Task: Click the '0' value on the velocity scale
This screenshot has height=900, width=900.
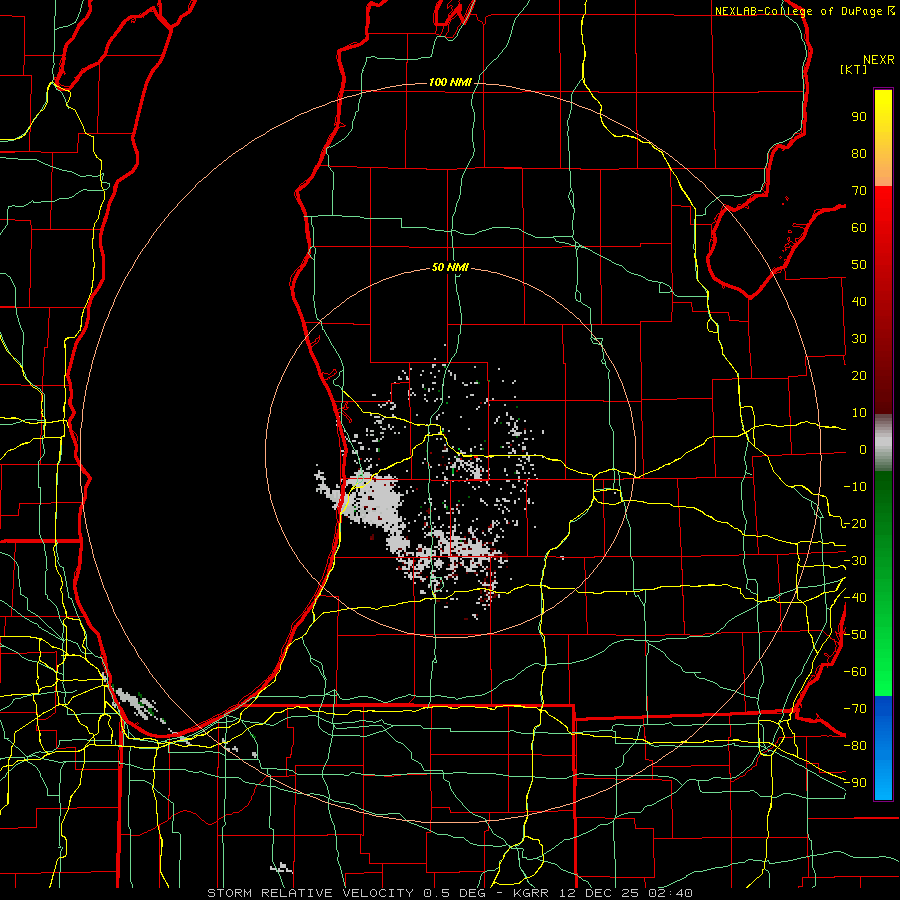Action: click(x=863, y=450)
